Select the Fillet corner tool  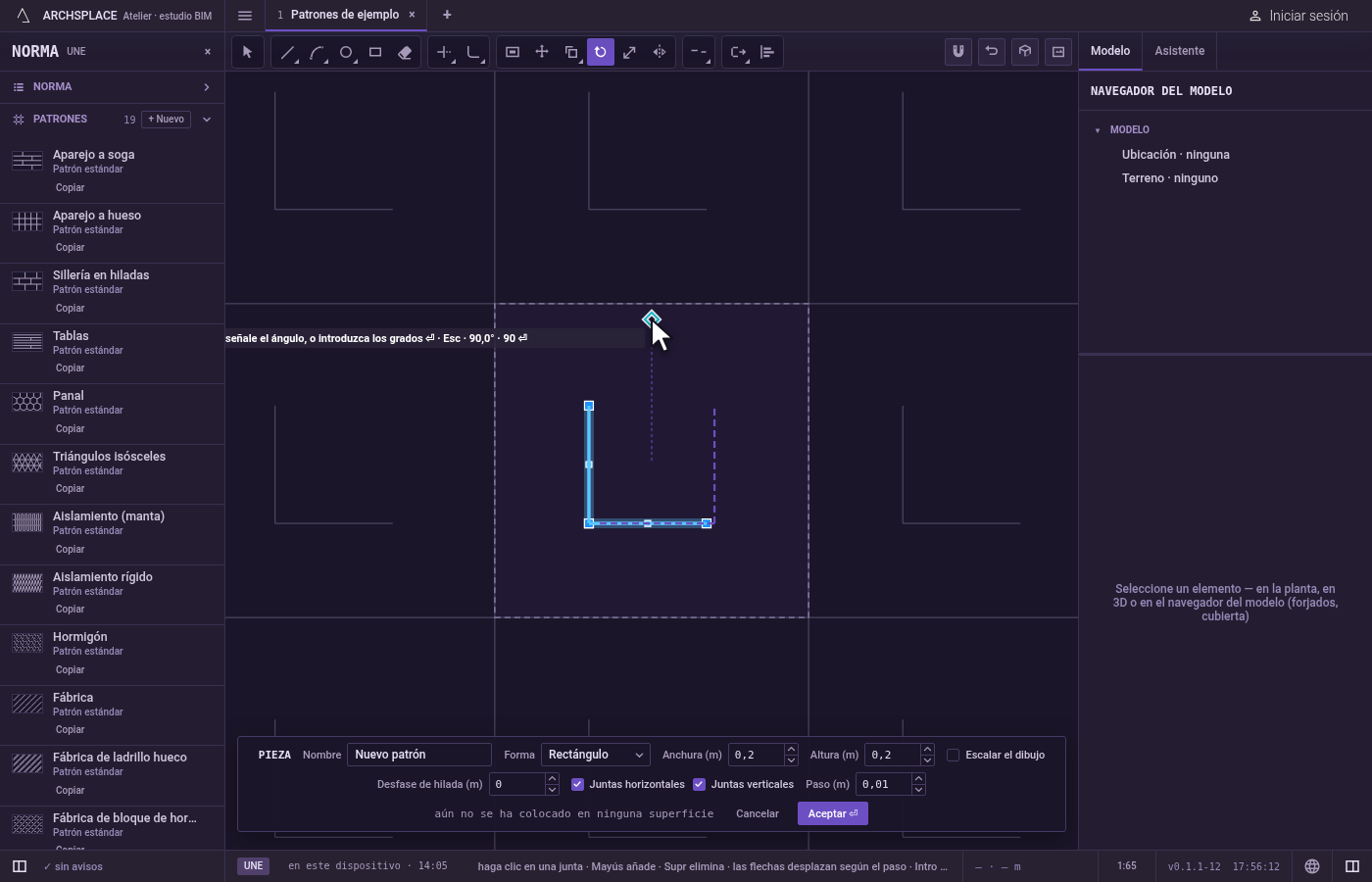[x=473, y=52]
